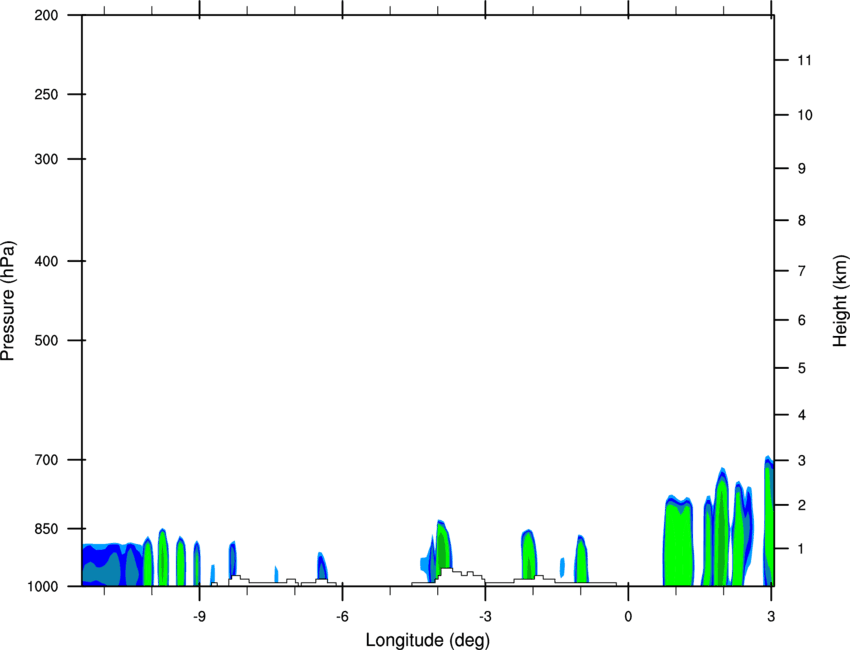Viewport: 850px width, 650px height.
Task: Click pressure tick label 300
Action: 46,159
